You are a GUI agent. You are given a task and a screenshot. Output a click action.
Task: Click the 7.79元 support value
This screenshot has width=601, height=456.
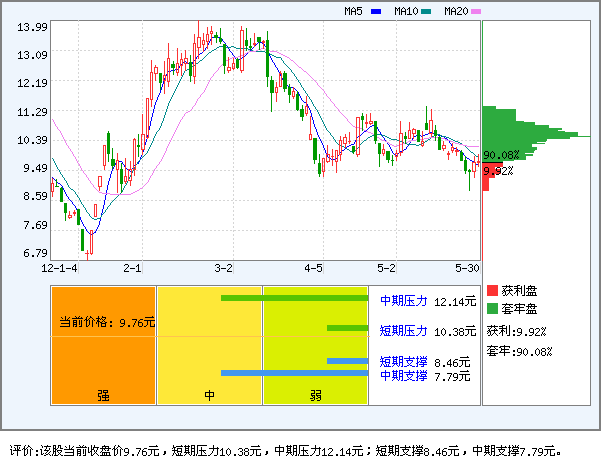click(452, 377)
